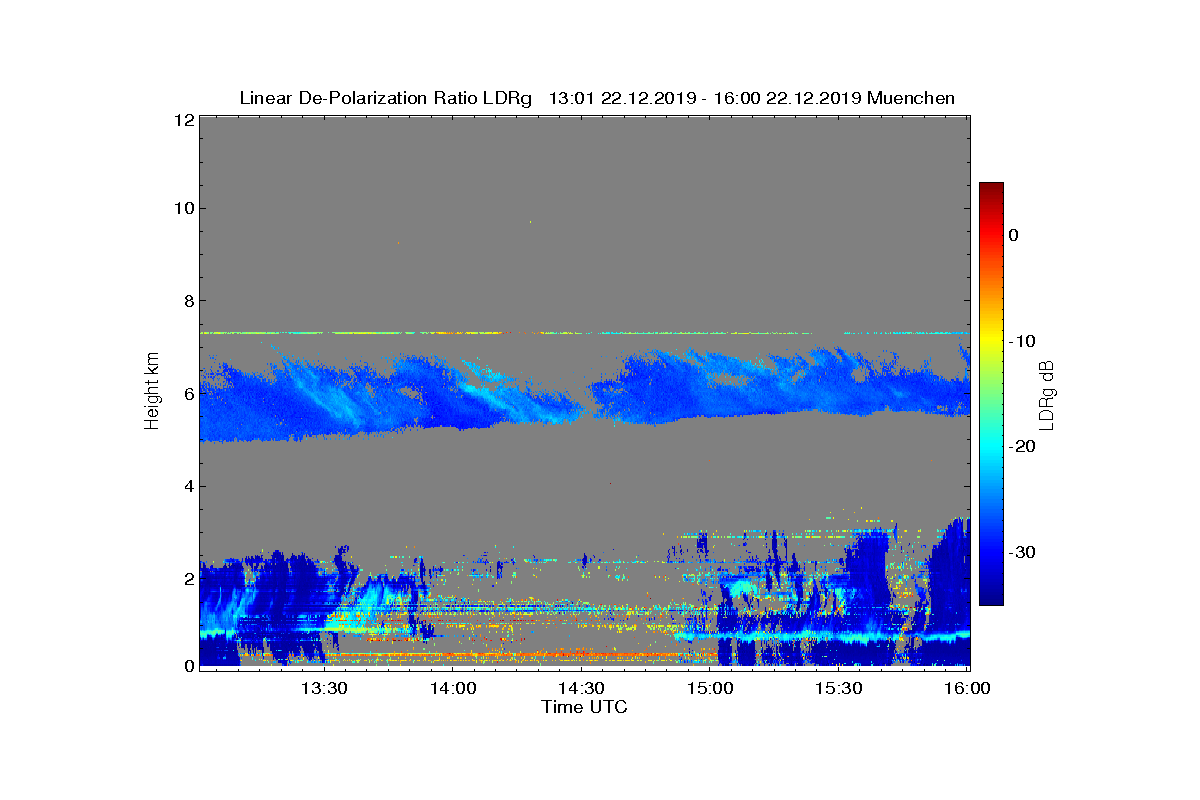Click the 14:00 time axis label

453,688
